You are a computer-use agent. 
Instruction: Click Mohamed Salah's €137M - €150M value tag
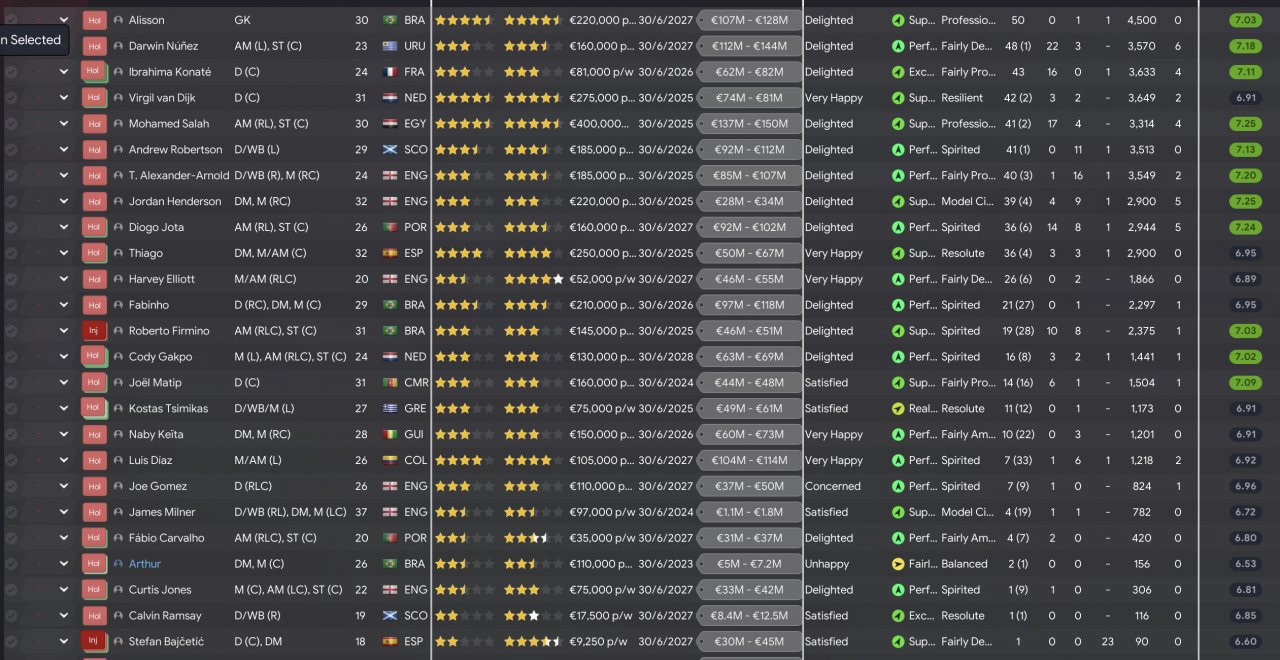[749, 124]
